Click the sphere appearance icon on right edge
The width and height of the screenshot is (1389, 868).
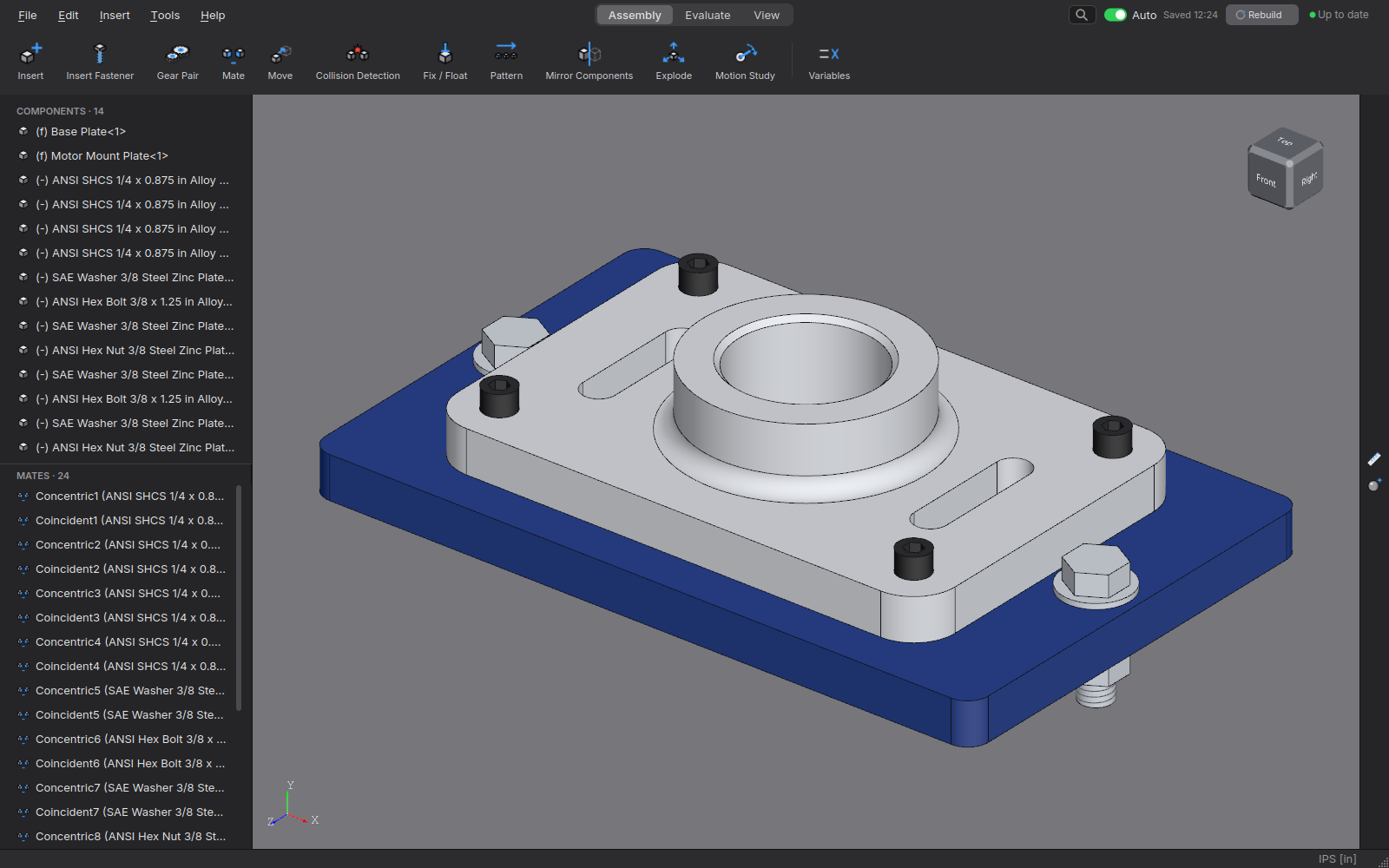(x=1374, y=484)
